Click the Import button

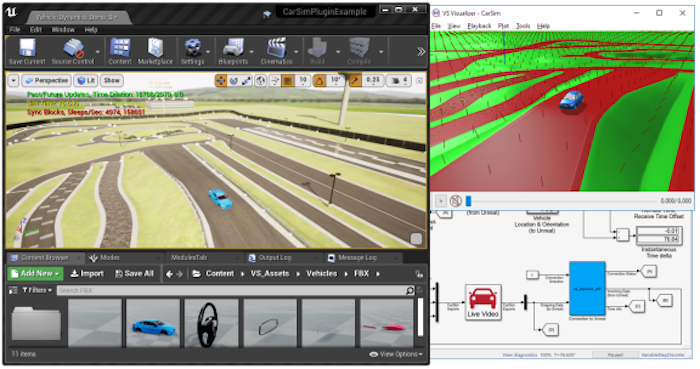[x=87, y=274]
